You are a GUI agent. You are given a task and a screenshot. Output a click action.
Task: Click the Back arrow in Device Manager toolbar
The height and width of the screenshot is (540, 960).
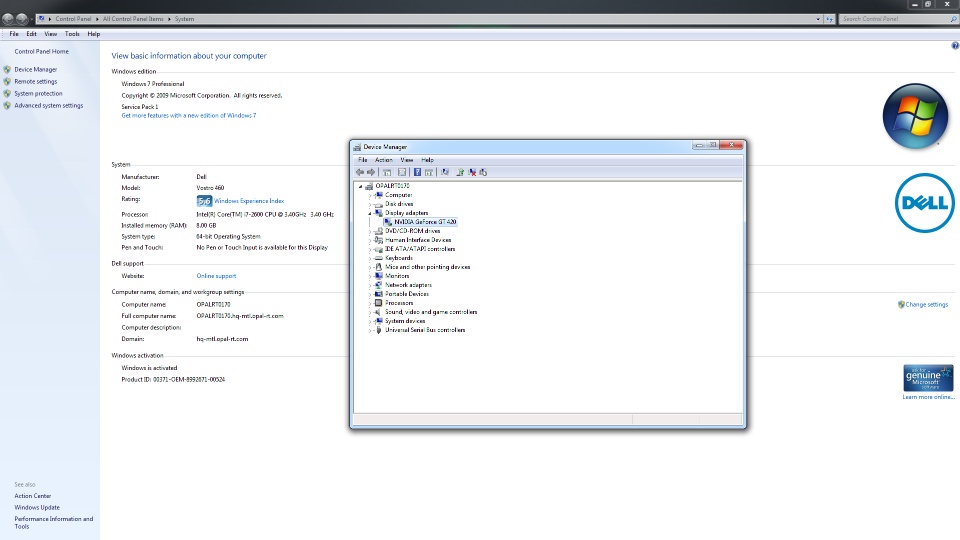tap(360, 173)
